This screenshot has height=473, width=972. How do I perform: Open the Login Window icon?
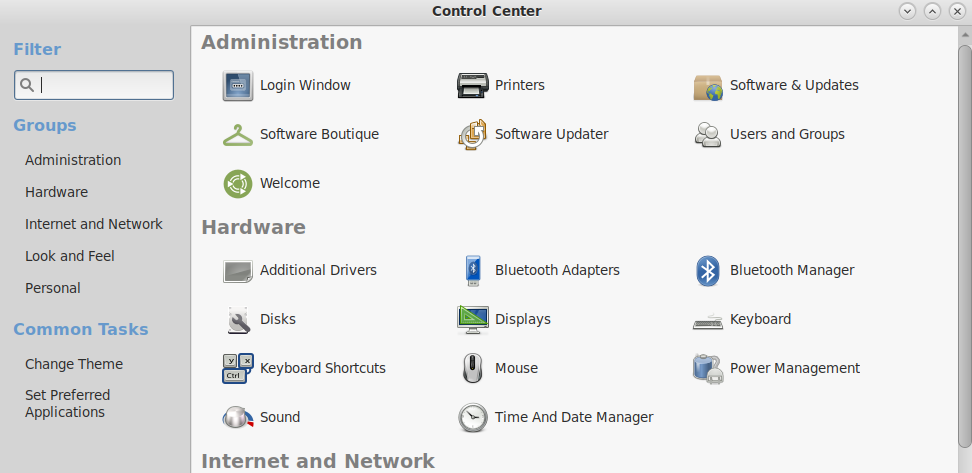237,86
